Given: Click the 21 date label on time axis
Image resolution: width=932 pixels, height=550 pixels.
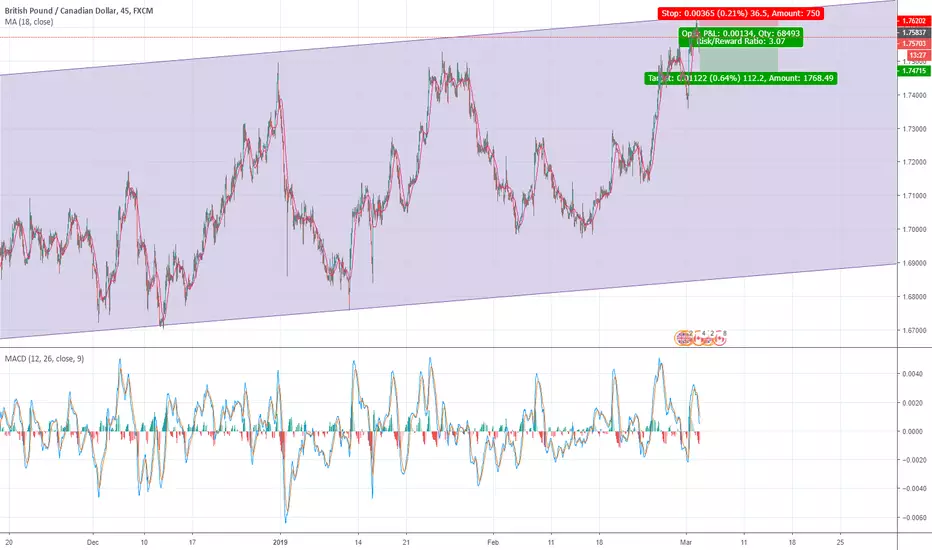Looking at the screenshot, I should [406, 542].
